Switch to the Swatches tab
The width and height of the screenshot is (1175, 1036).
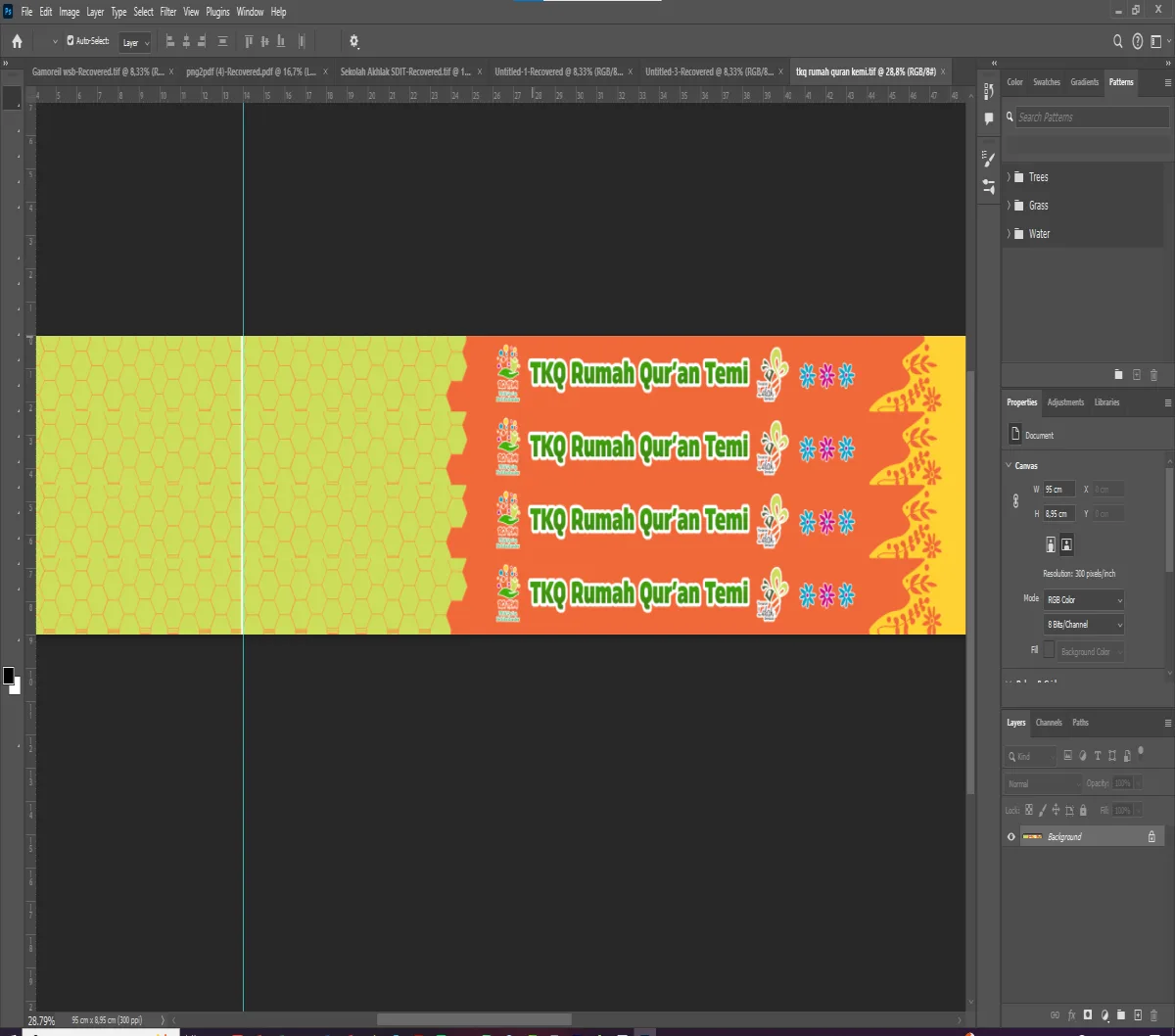1047,82
